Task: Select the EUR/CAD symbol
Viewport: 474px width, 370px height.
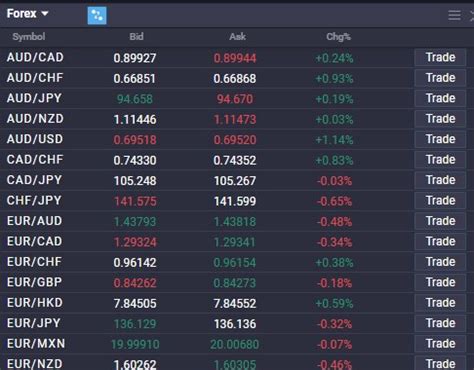Action: point(34,242)
